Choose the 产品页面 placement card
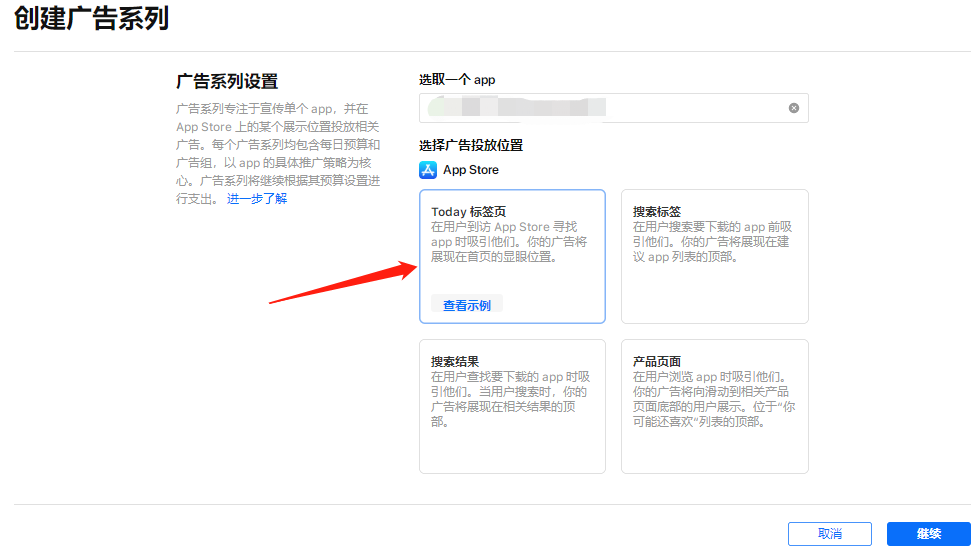The image size is (976, 550). point(715,406)
